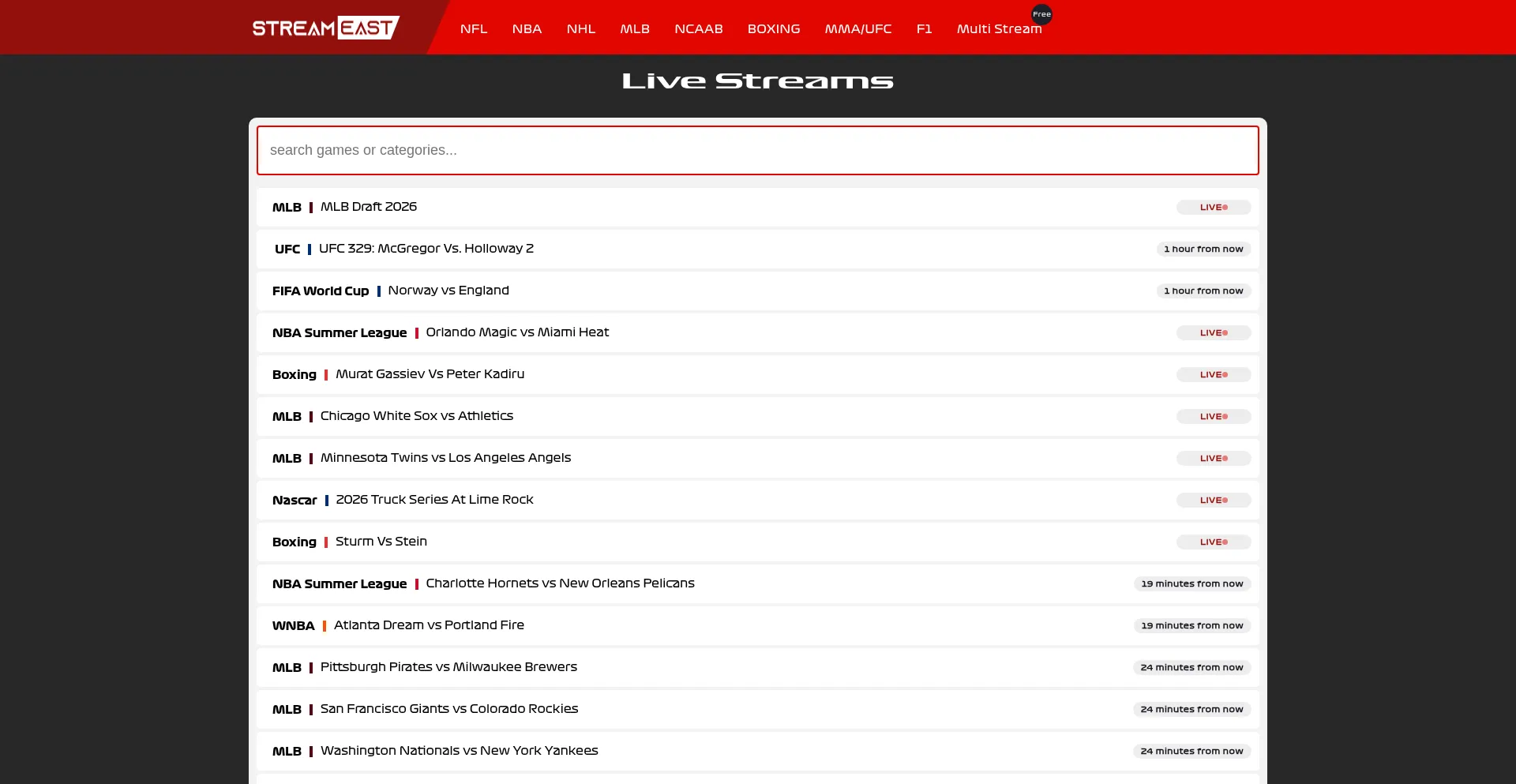Click LIVE badge for Twins vs Angels

(x=1214, y=458)
